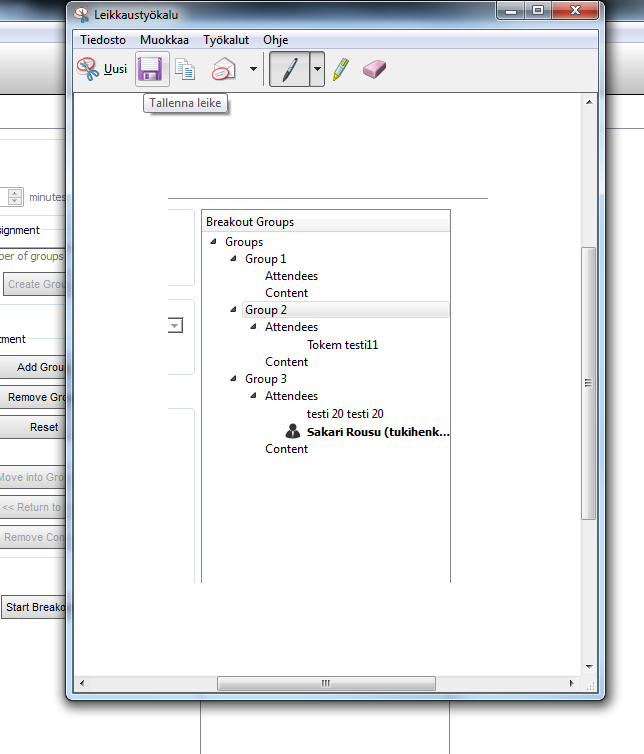Select the Pen drawing tool
The width and height of the screenshot is (644, 754).
point(288,70)
